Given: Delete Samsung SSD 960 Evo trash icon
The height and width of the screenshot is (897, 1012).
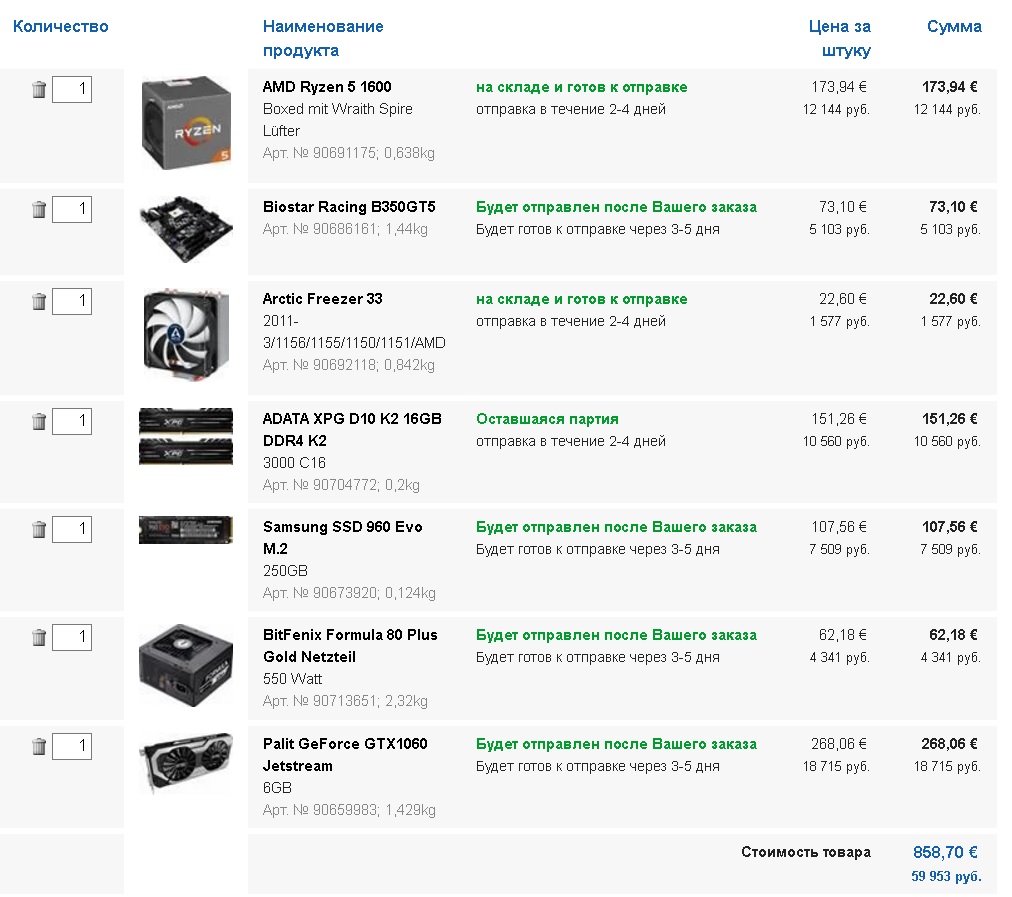Looking at the screenshot, I should coord(39,529).
